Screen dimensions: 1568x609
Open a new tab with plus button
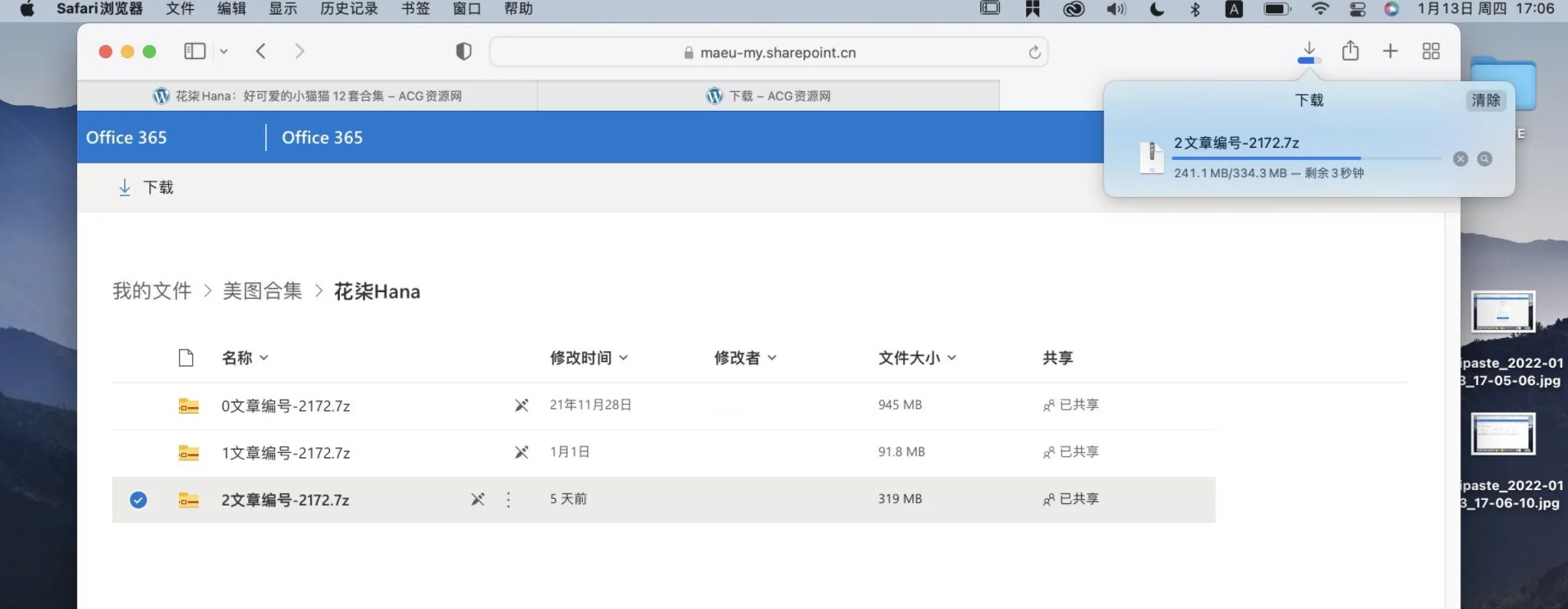[x=1390, y=51]
